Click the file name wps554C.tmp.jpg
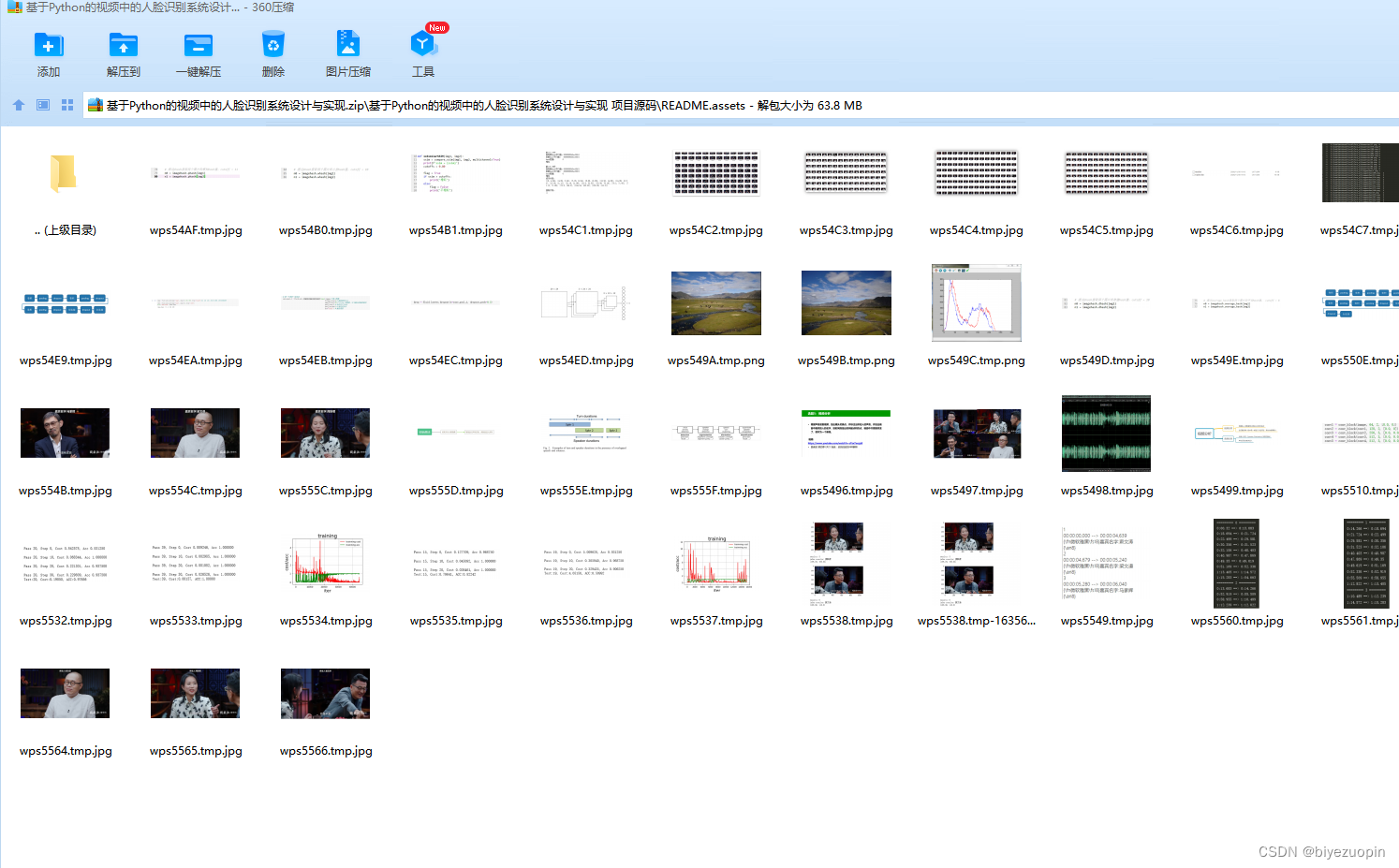Viewport: 1399px width, 868px height. [x=196, y=491]
